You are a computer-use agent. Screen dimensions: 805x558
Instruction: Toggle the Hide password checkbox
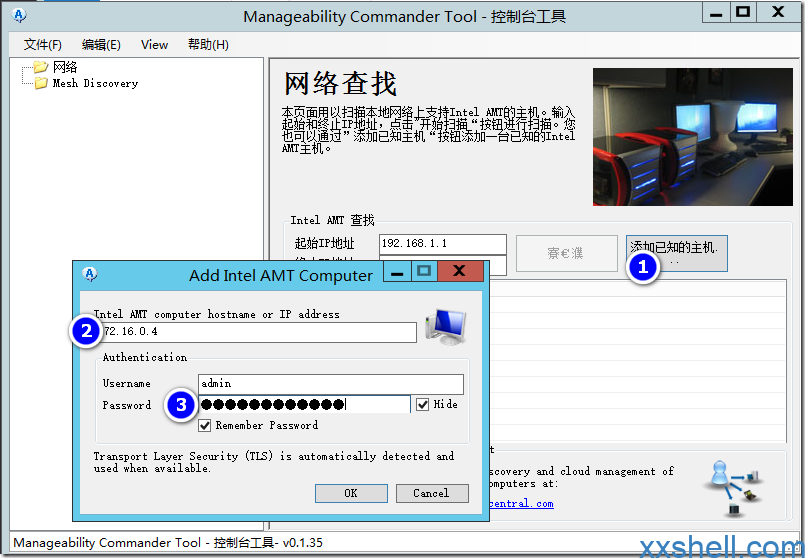pos(423,405)
